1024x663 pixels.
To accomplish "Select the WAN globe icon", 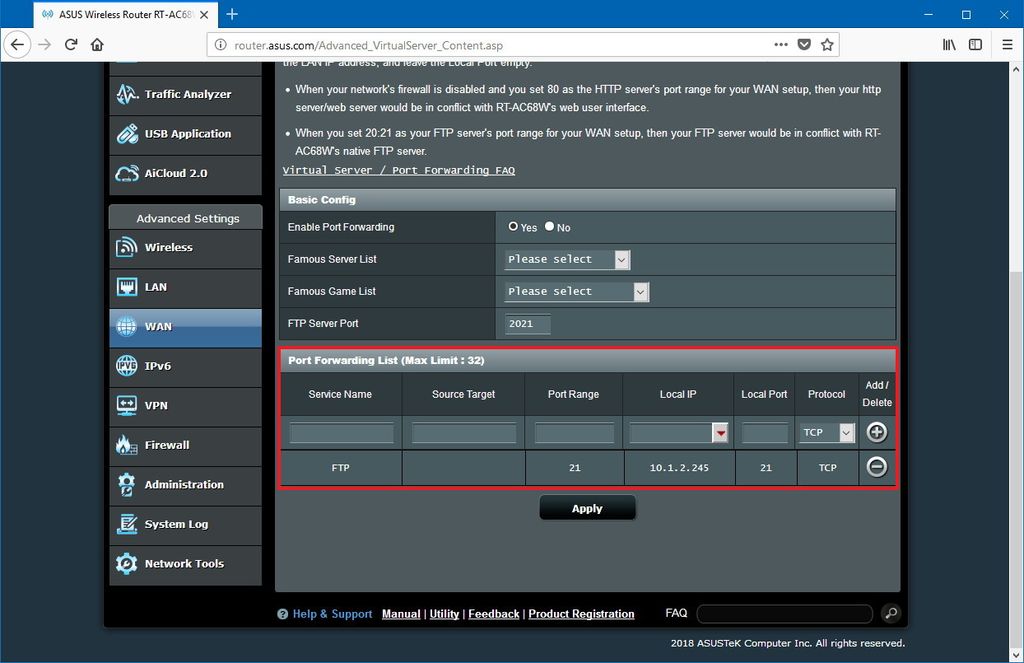I will 127,326.
